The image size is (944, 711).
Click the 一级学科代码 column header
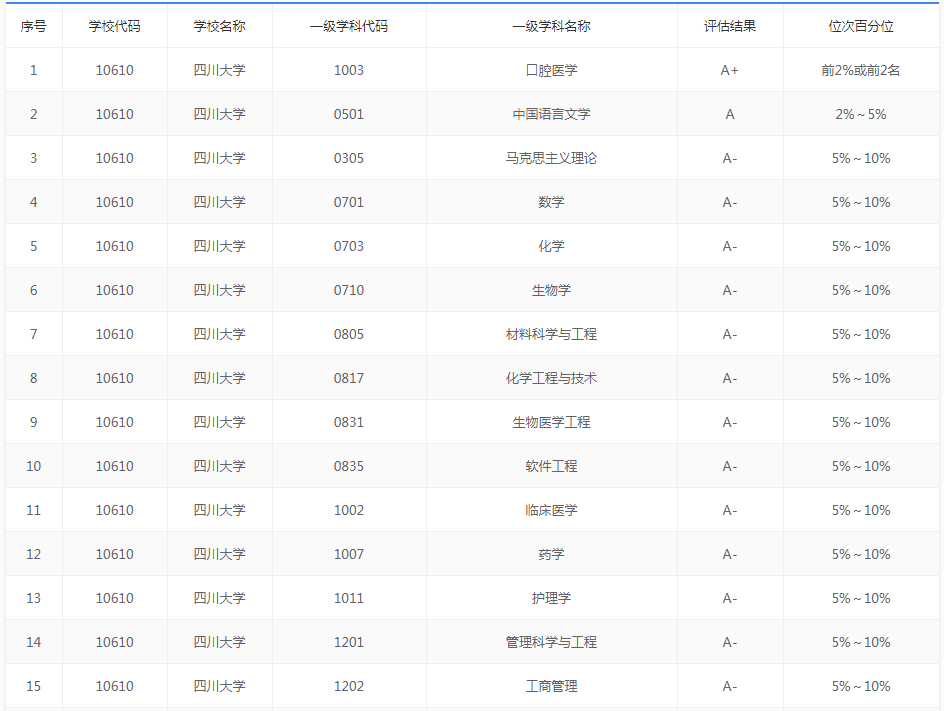pyautogui.click(x=350, y=27)
